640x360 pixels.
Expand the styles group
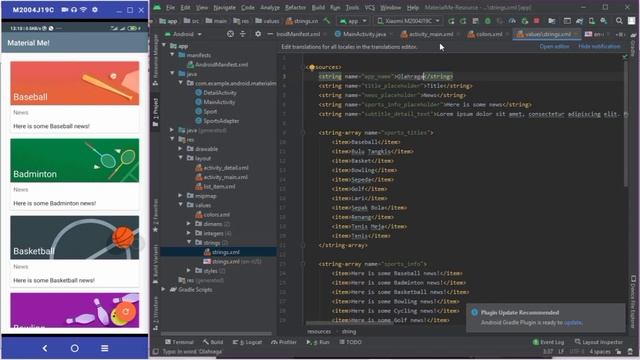click(189, 271)
